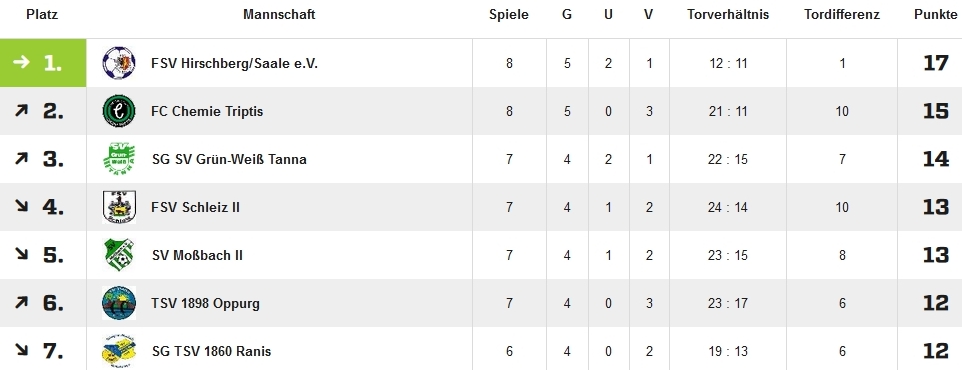
Task: Click the Punkte column header
Action: (936, 15)
